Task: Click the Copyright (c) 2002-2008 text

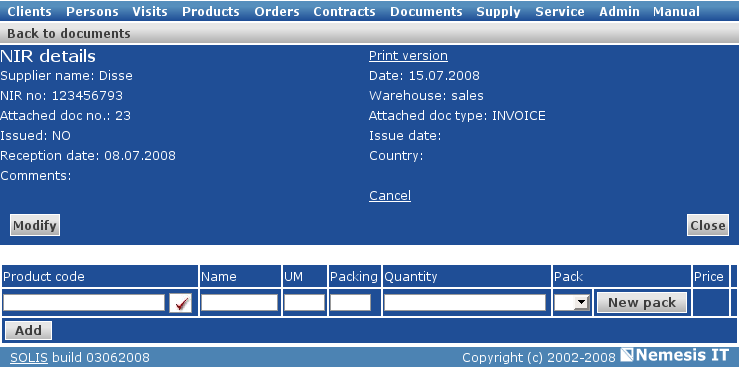Action: (x=538, y=358)
